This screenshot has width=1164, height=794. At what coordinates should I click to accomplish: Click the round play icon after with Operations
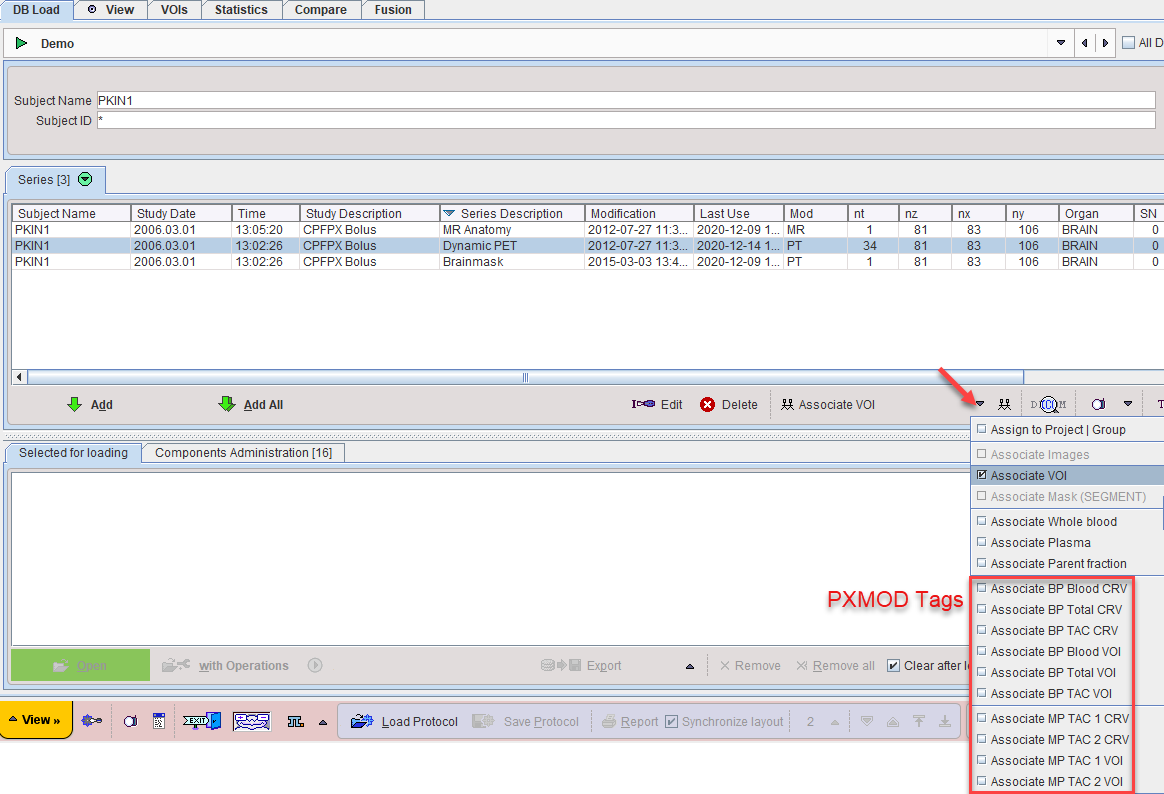(x=315, y=666)
